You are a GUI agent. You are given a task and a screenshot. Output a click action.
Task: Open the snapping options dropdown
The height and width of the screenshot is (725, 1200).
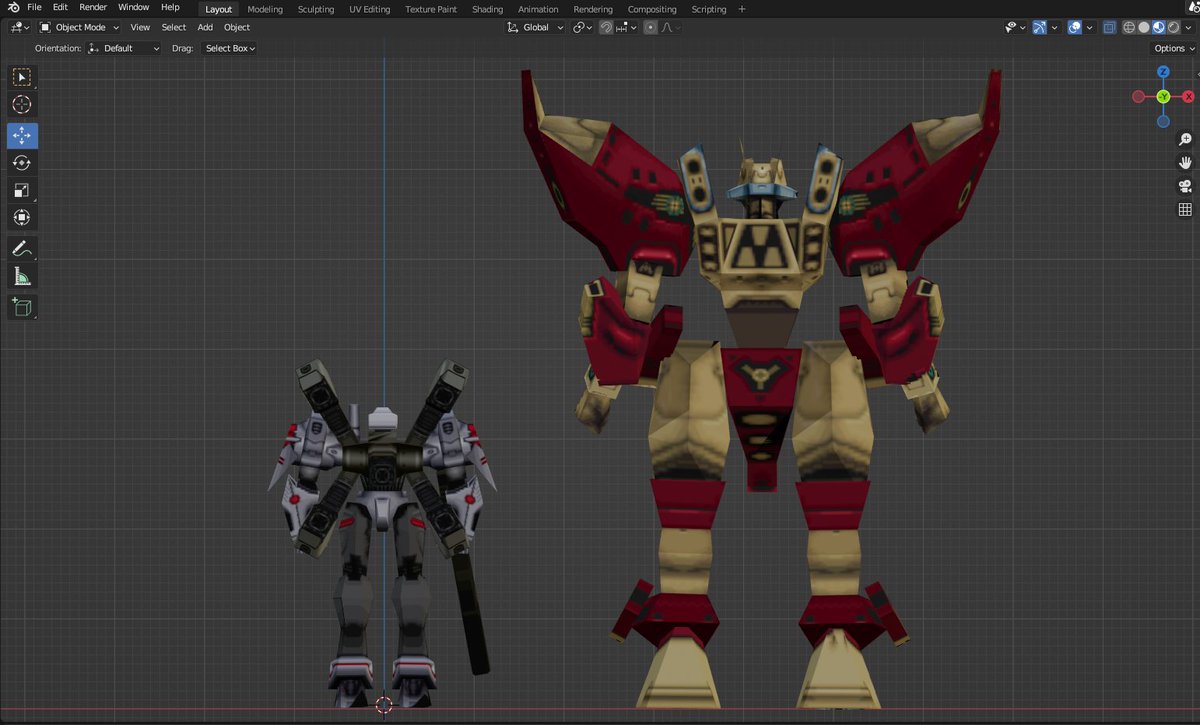click(x=627, y=28)
